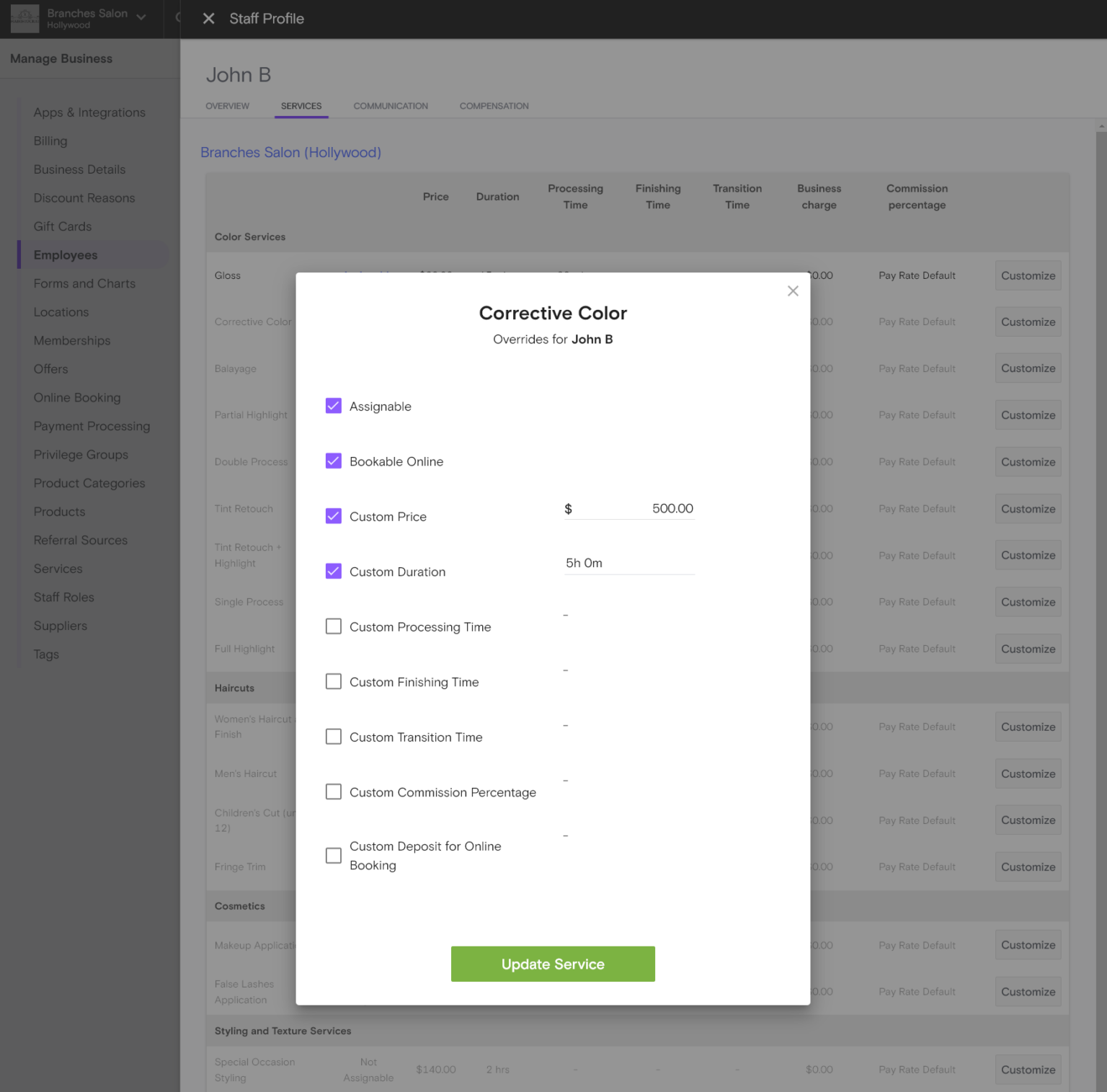Click the Branches Salon (Hollywood) link
Viewport: 1107px width, 1092px height.
click(290, 152)
